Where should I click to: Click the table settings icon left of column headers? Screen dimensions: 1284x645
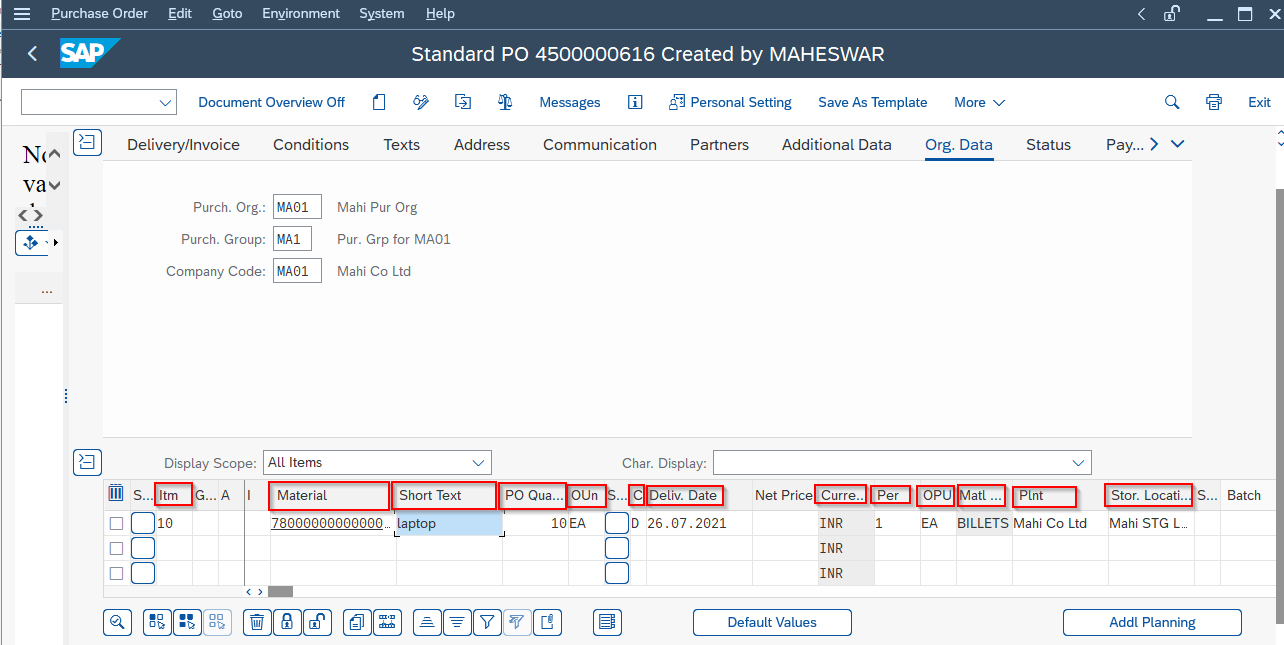[116, 493]
